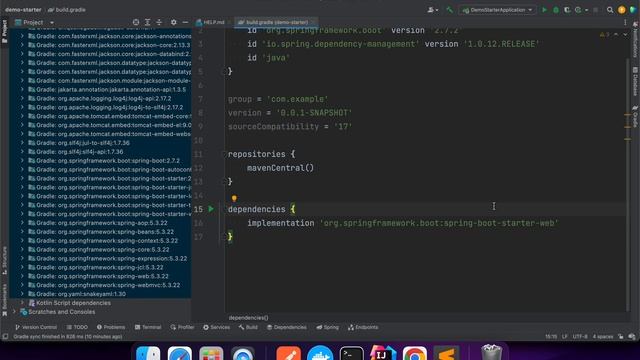Open Project panel settings gear
This screenshot has width=640, height=360.
point(173,22)
